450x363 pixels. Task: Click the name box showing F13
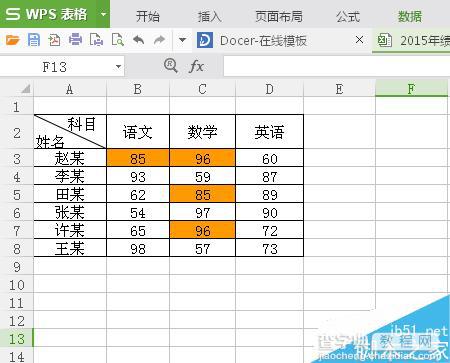(55, 67)
